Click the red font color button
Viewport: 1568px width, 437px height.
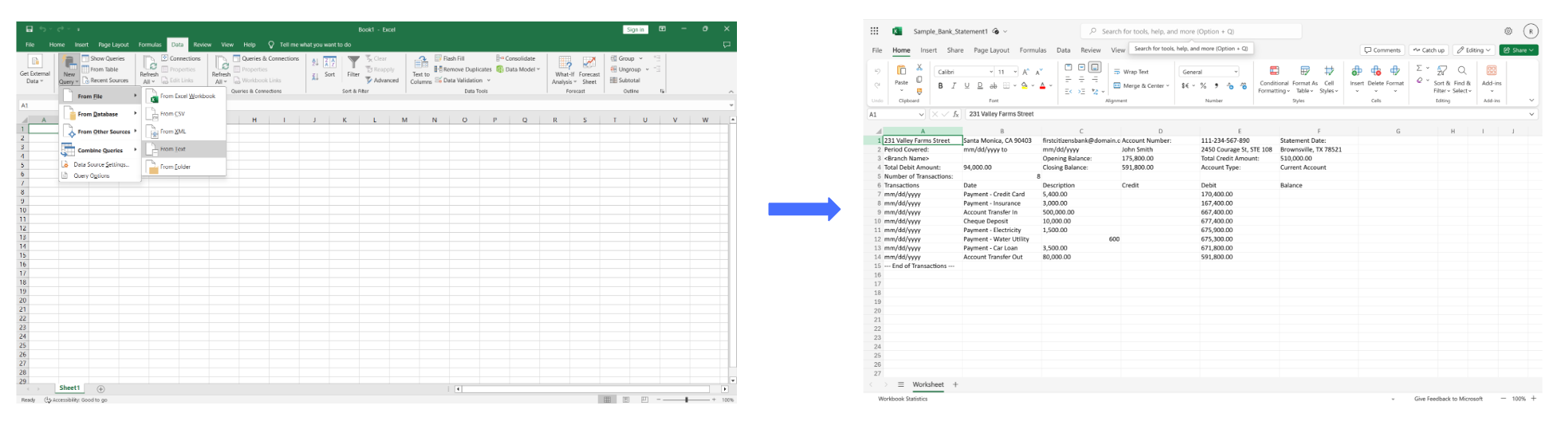pyautogui.click(x=1042, y=86)
